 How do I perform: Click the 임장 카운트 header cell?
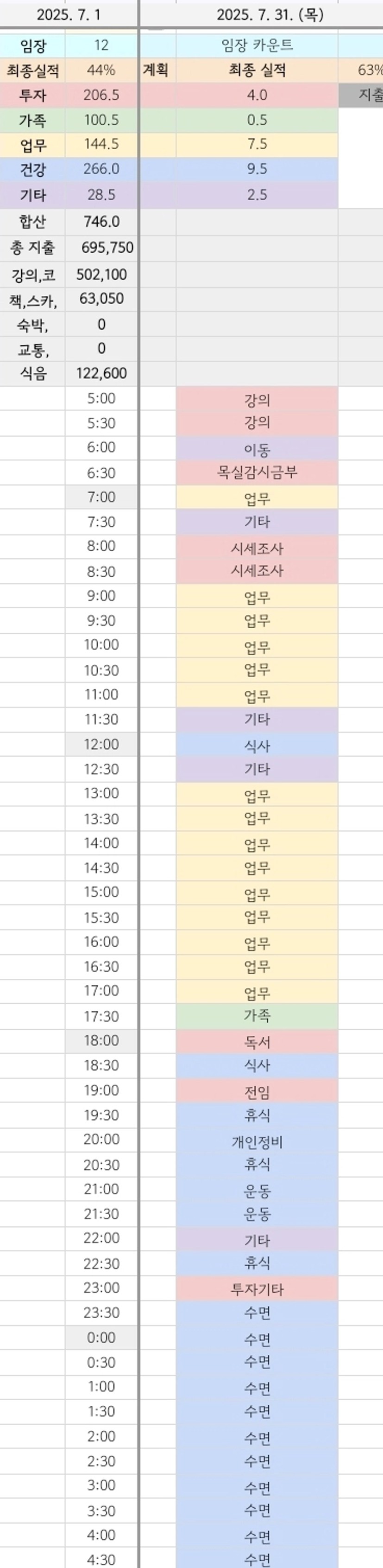[257, 45]
